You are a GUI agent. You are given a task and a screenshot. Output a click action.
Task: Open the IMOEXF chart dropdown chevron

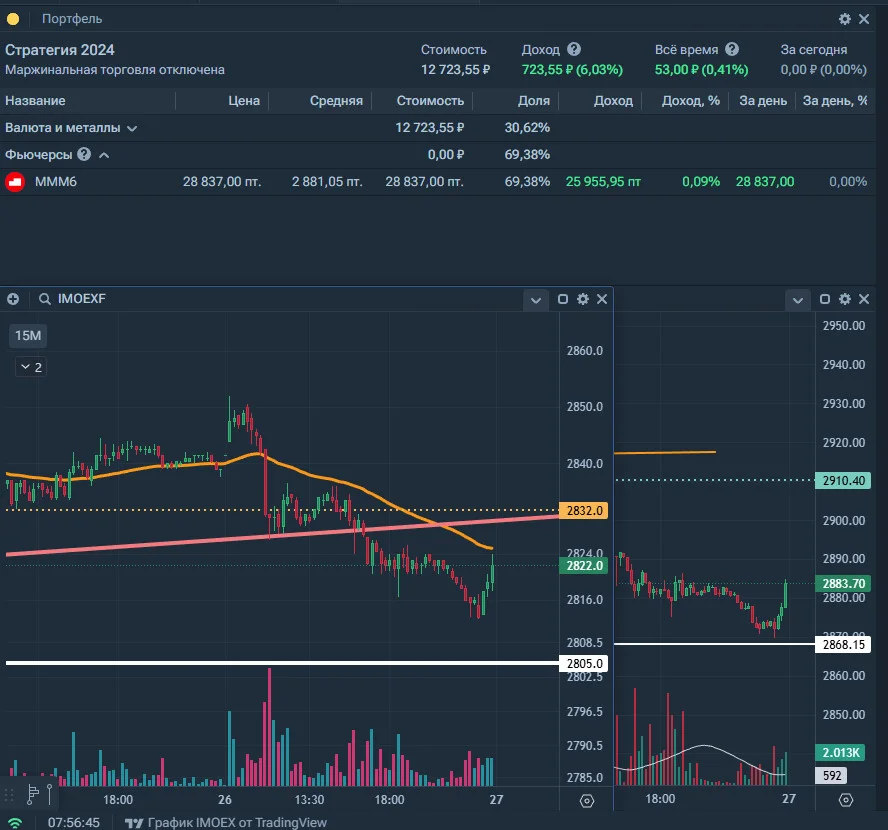[x=535, y=300]
